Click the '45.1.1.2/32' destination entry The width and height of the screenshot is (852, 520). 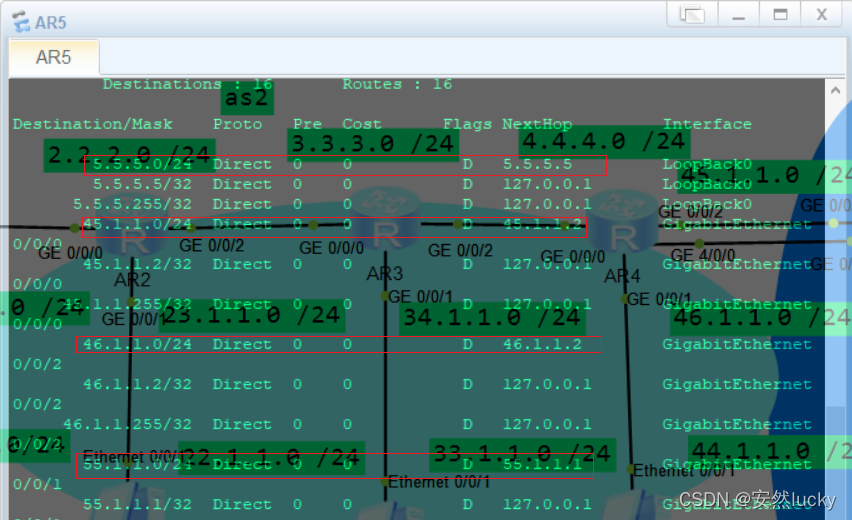point(137,265)
